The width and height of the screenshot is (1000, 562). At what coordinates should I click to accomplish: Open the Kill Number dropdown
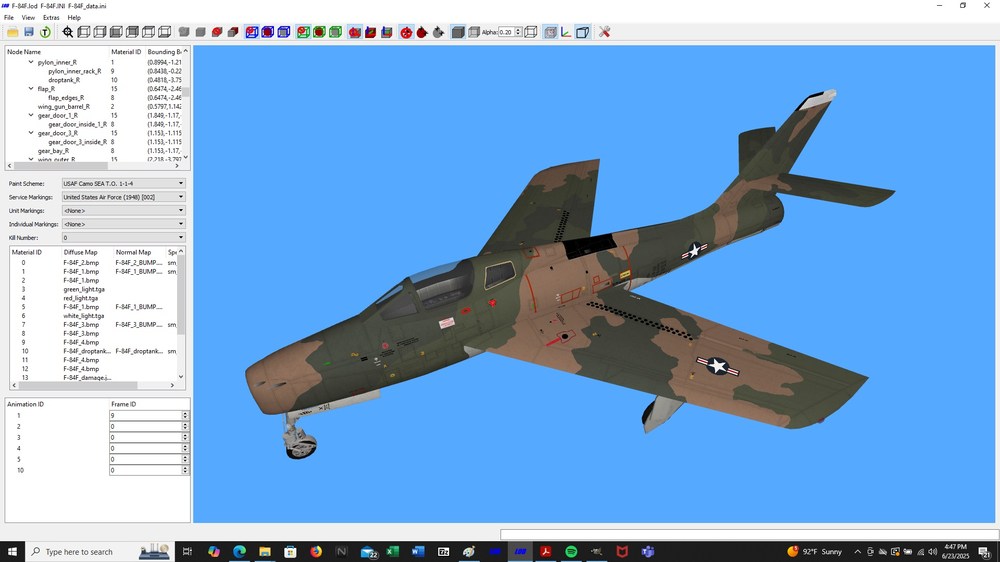pyautogui.click(x=124, y=237)
